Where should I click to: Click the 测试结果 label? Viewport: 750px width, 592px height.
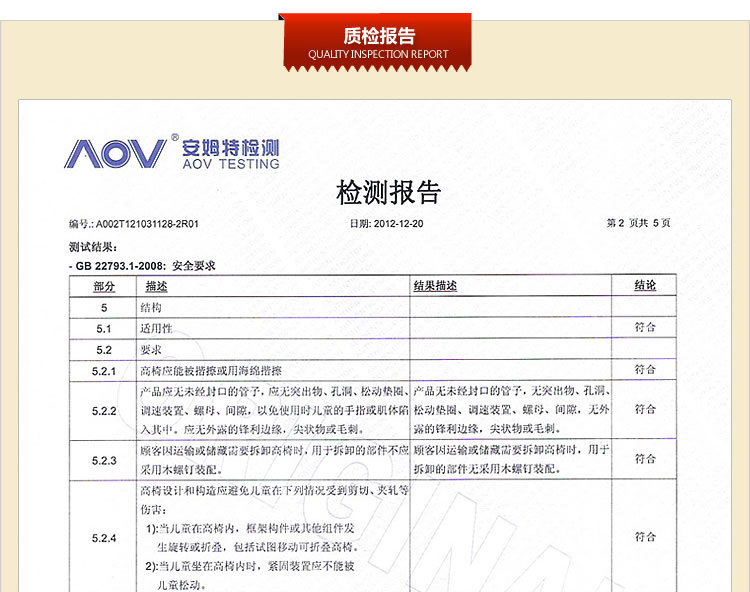(93, 247)
